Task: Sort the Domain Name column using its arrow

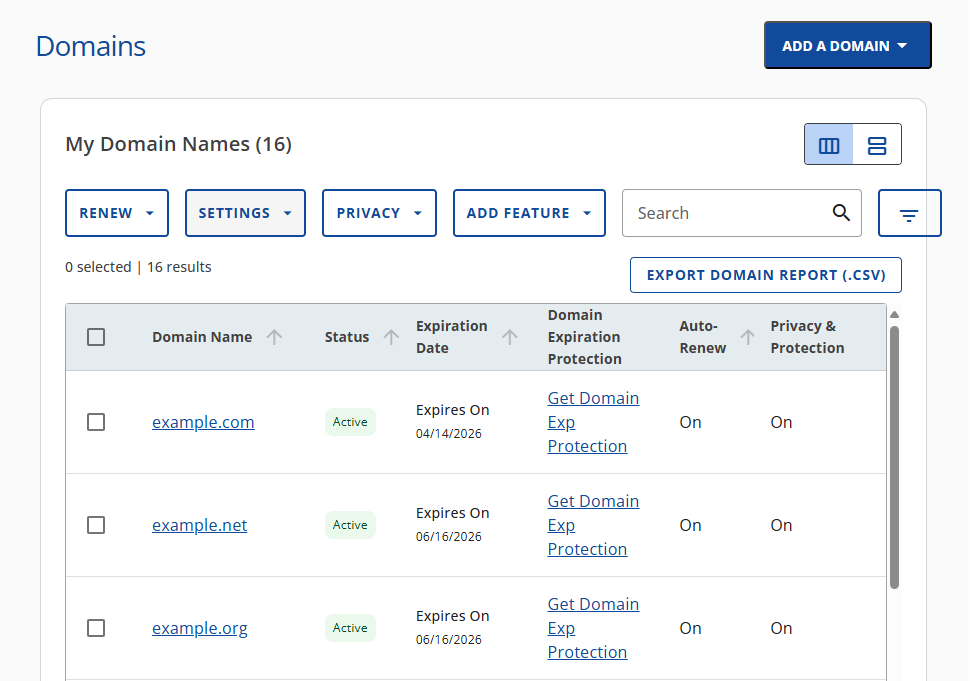Action: (x=273, y=336)
